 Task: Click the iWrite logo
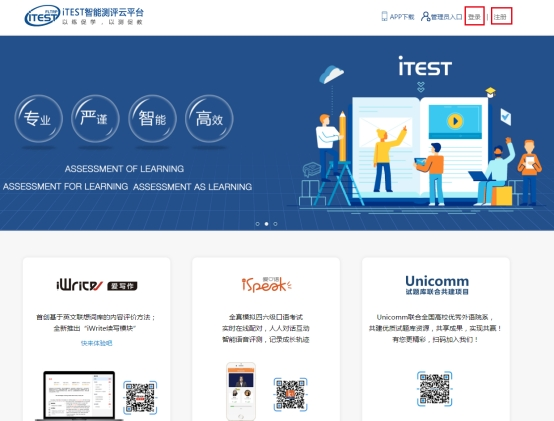coord(97,285)
